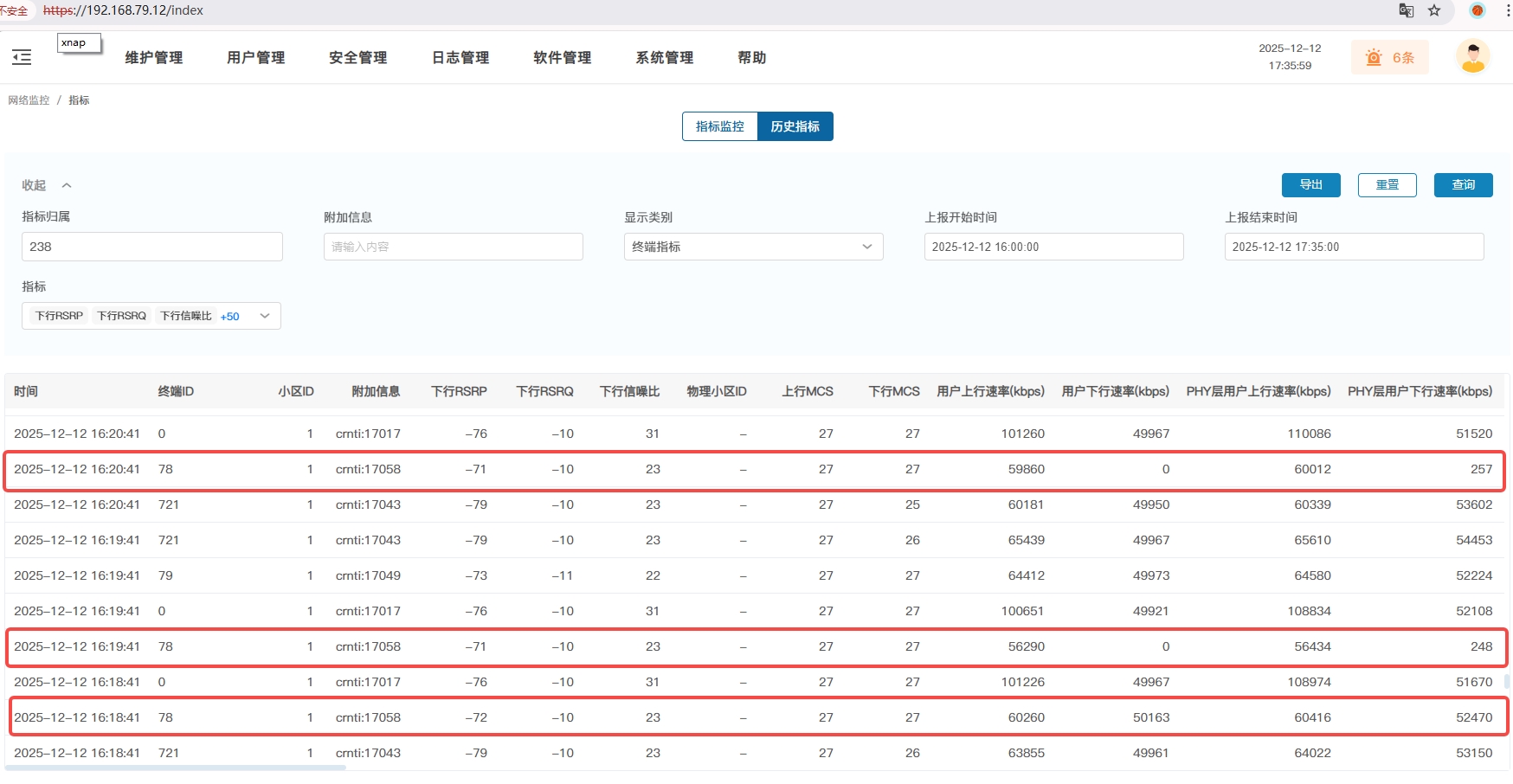Click the 指标归属 input field containing 238
1513x784 pixels.
pos(151,247)
